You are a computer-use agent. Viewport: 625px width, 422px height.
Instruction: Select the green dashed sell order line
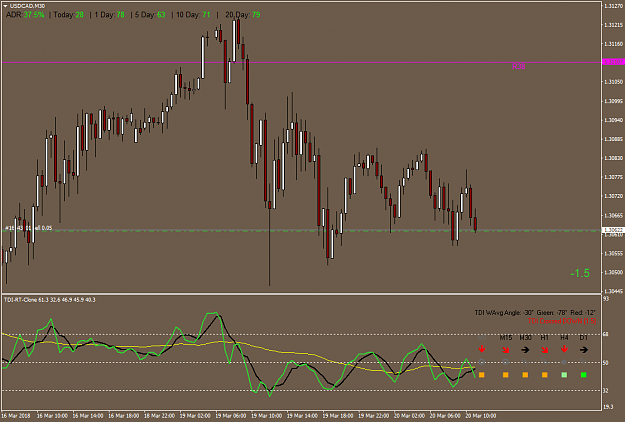[x=301, y=230]
